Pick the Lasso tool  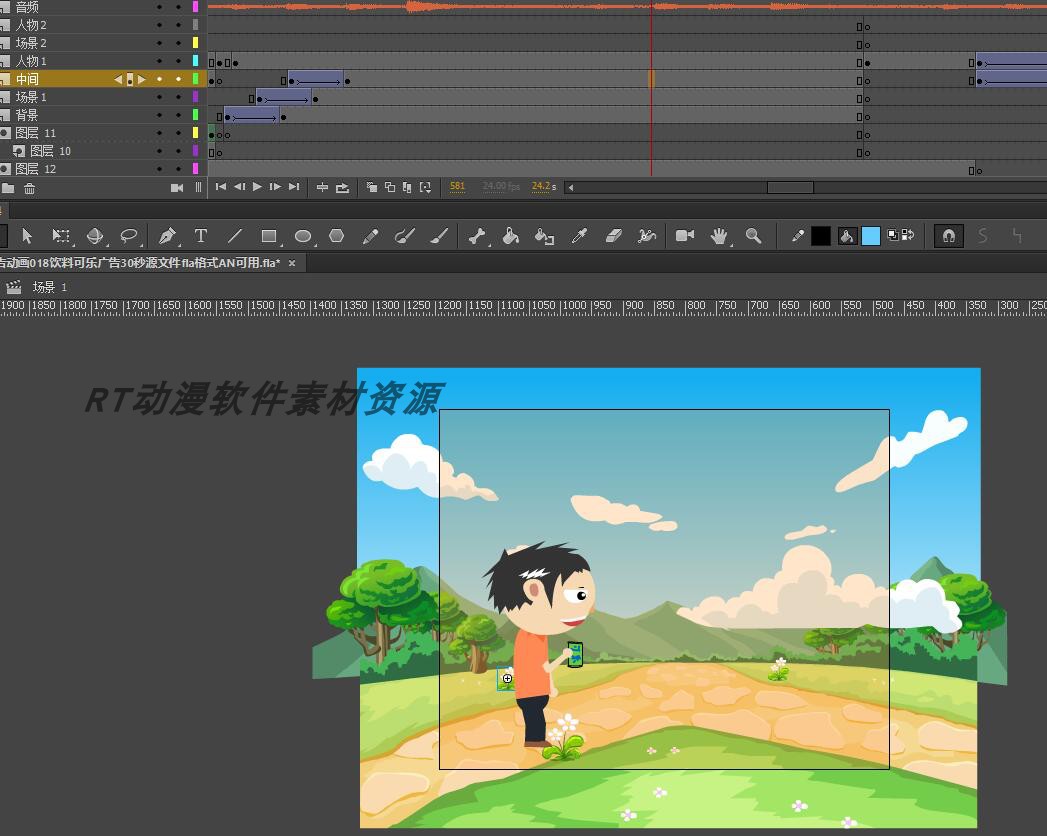pyautogui.click(x=129, y=236)
